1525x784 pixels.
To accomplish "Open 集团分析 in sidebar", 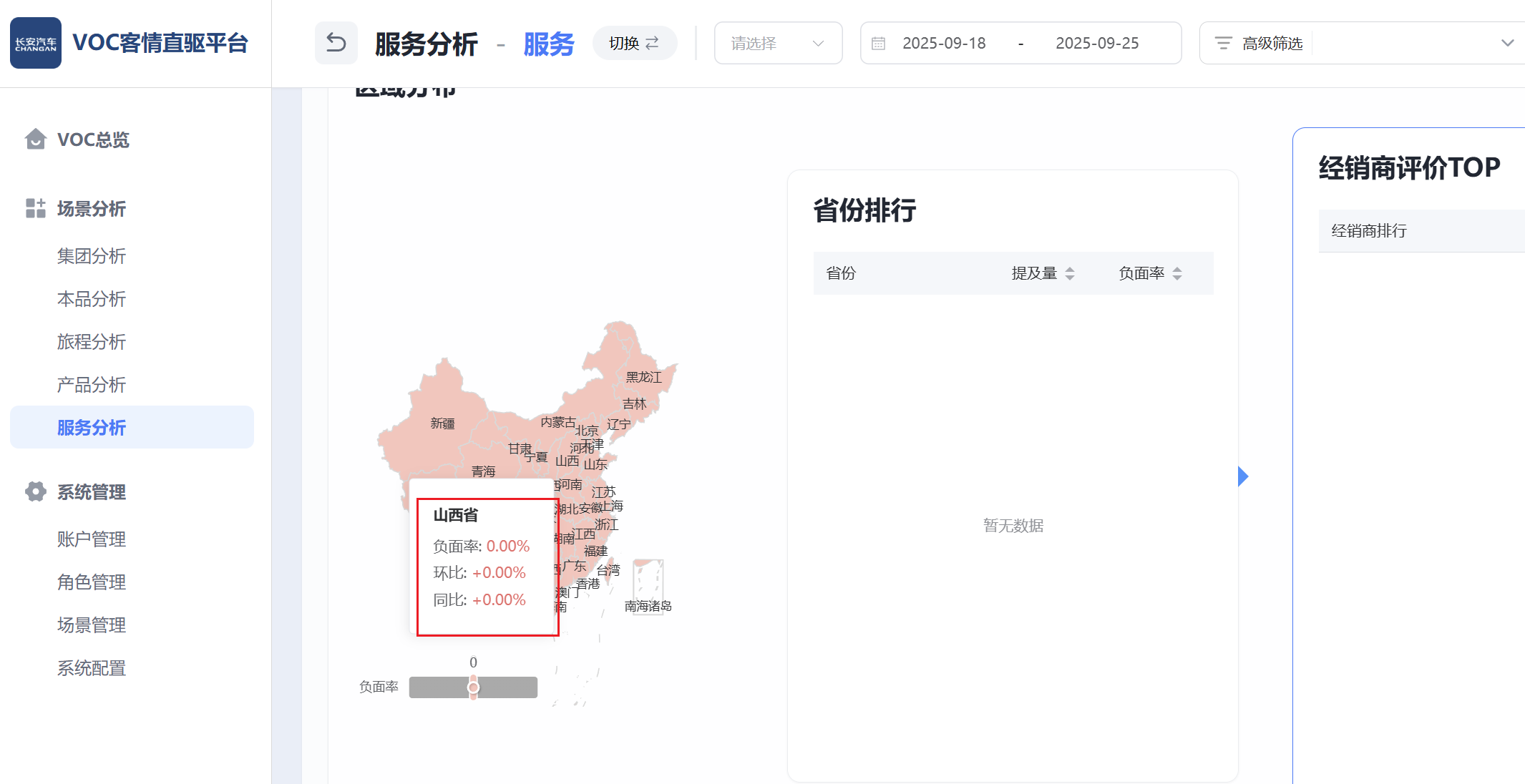I will coord(92,256).
